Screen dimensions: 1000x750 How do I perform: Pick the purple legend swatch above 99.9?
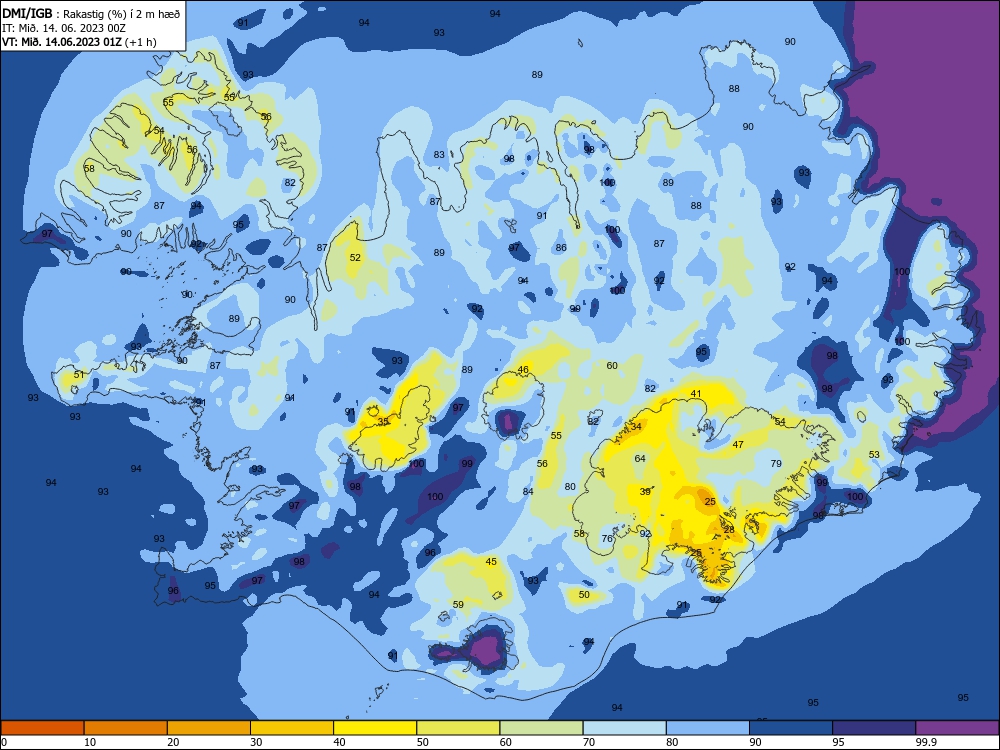(x=957, y=728)
